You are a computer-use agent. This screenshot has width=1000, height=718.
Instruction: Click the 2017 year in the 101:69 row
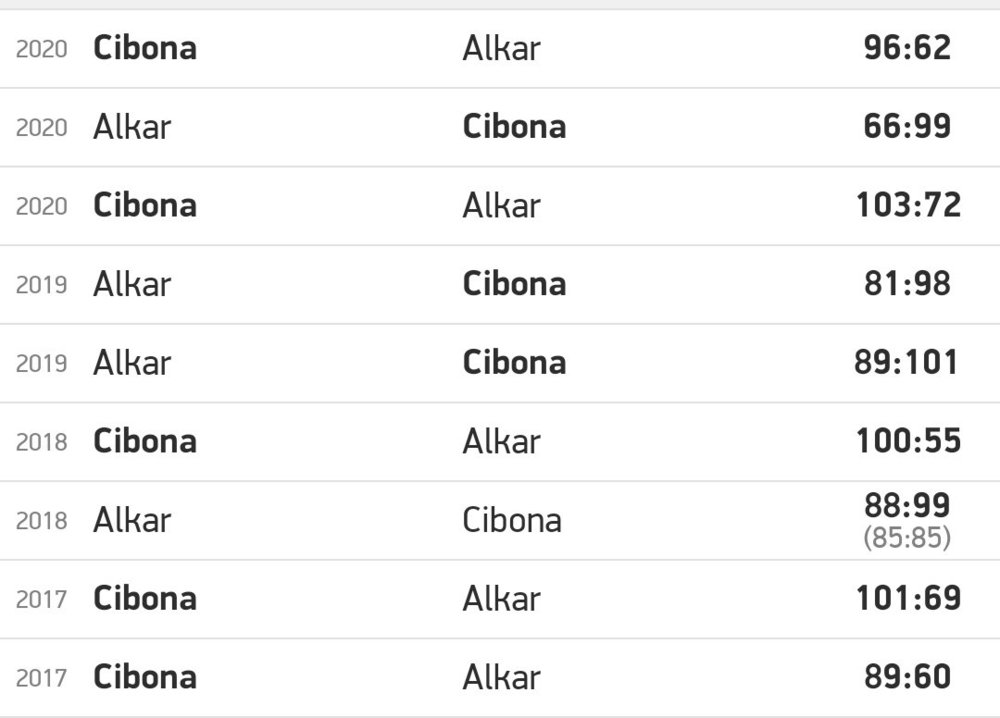pos(42,599)
